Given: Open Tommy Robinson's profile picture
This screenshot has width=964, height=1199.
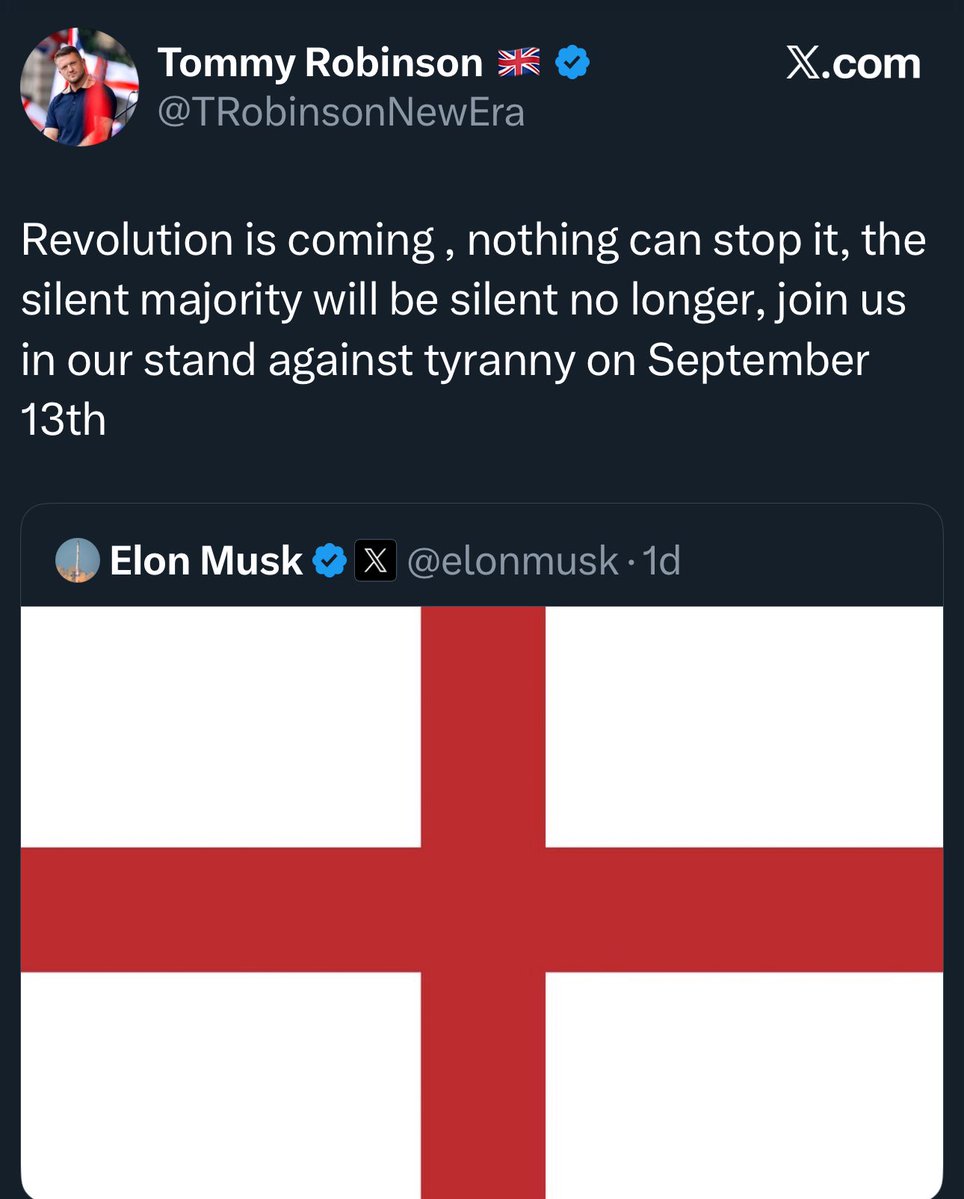Looking at the screenshot, I should 80,87.
